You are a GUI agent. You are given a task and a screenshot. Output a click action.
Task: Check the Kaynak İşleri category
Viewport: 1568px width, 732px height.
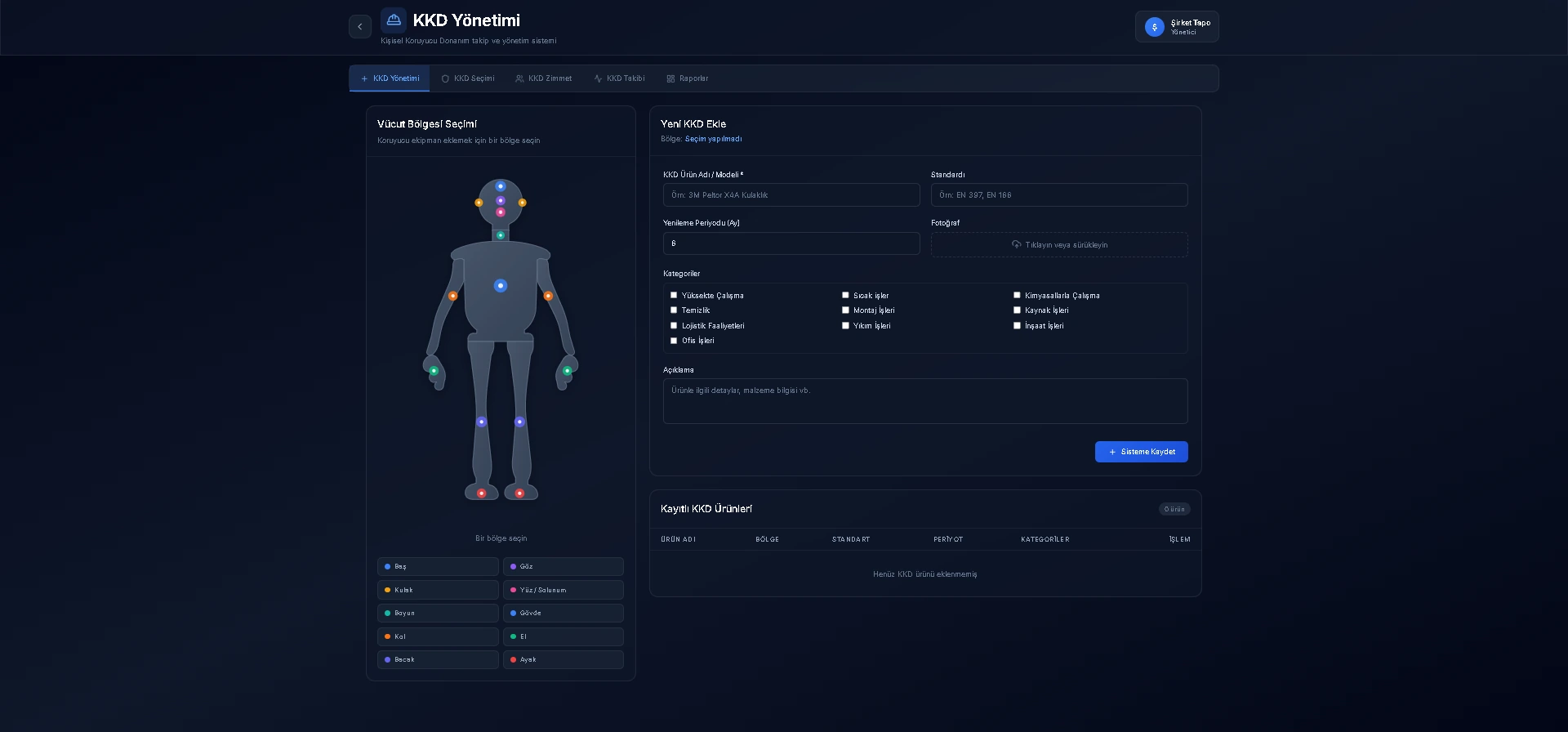point(1017,310)
